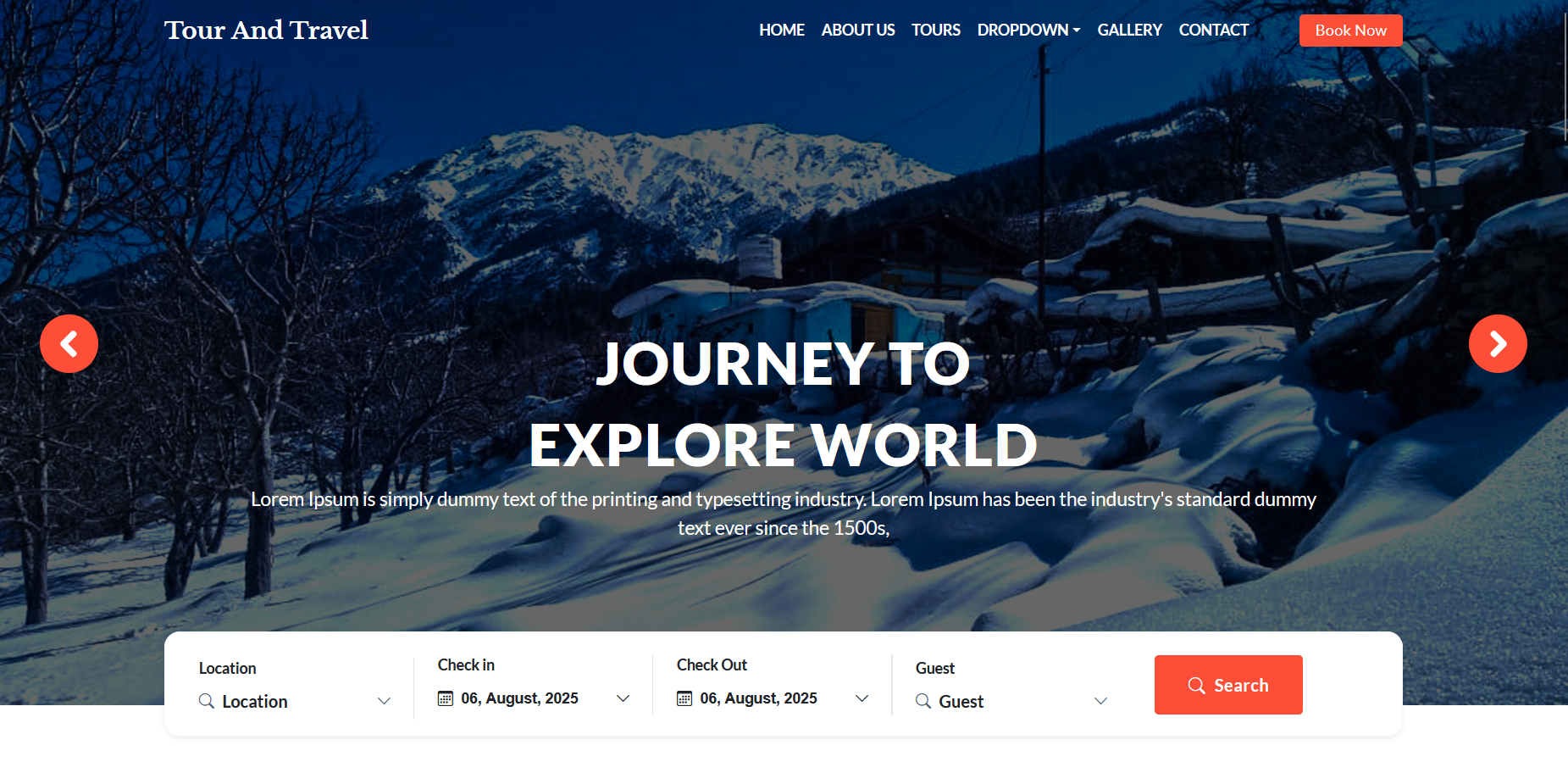Go to the previous carousel slide arrow
The height and width of the screenshot is (773, 1568).
[69, 343]
